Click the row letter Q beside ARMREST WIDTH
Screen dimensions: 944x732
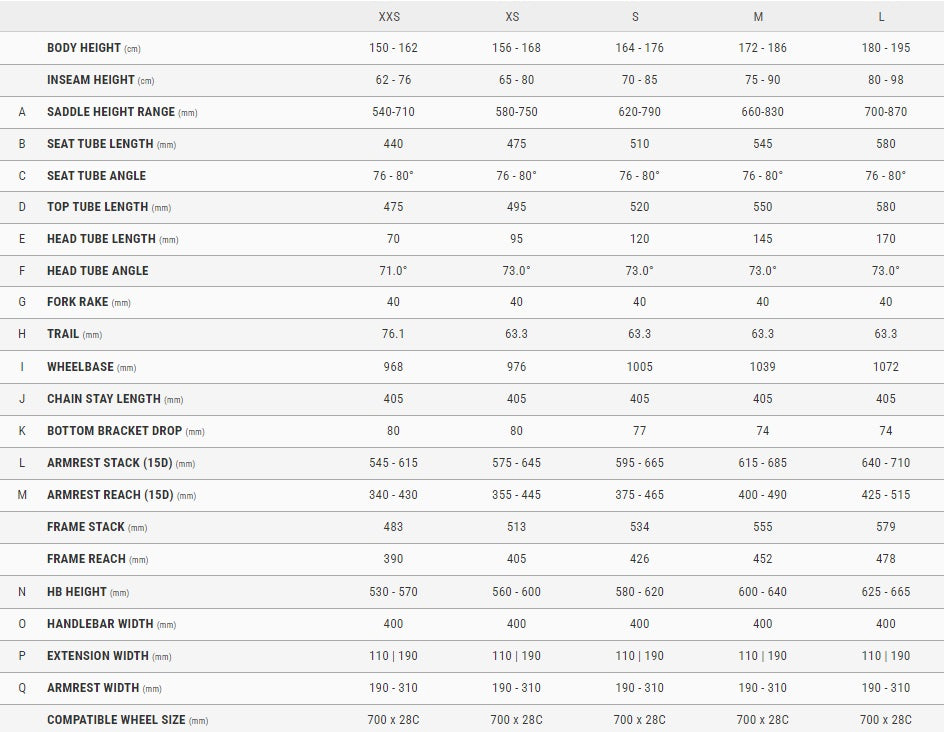(x=22, y=688)
